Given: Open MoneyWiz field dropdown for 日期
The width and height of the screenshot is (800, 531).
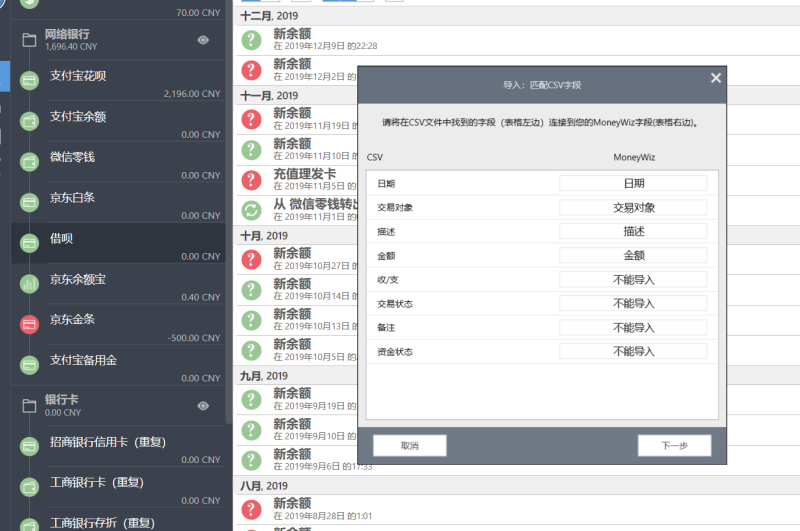Looking at the screenshot, I should pos(633,183).
